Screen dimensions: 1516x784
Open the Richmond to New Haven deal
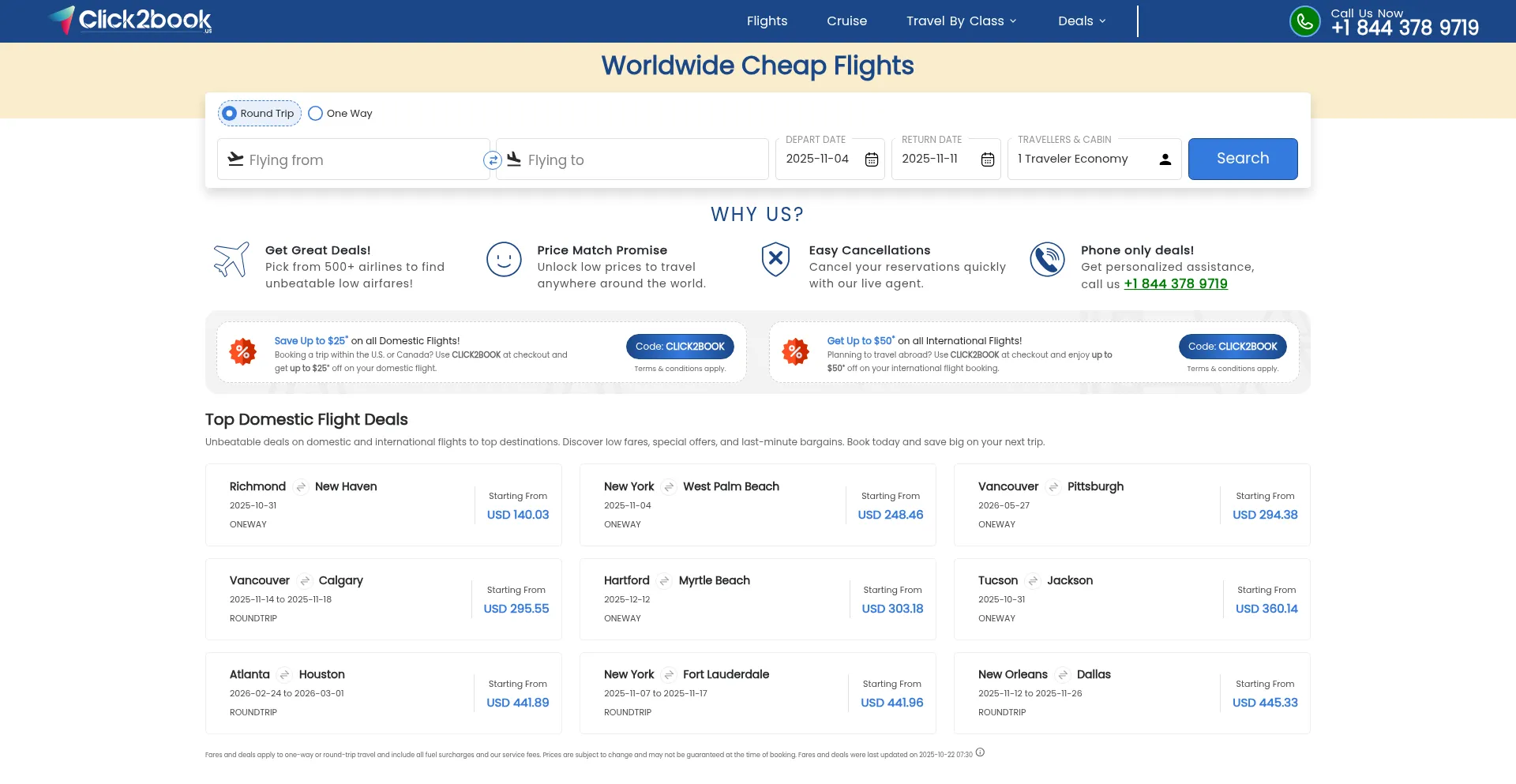[383, 505]
